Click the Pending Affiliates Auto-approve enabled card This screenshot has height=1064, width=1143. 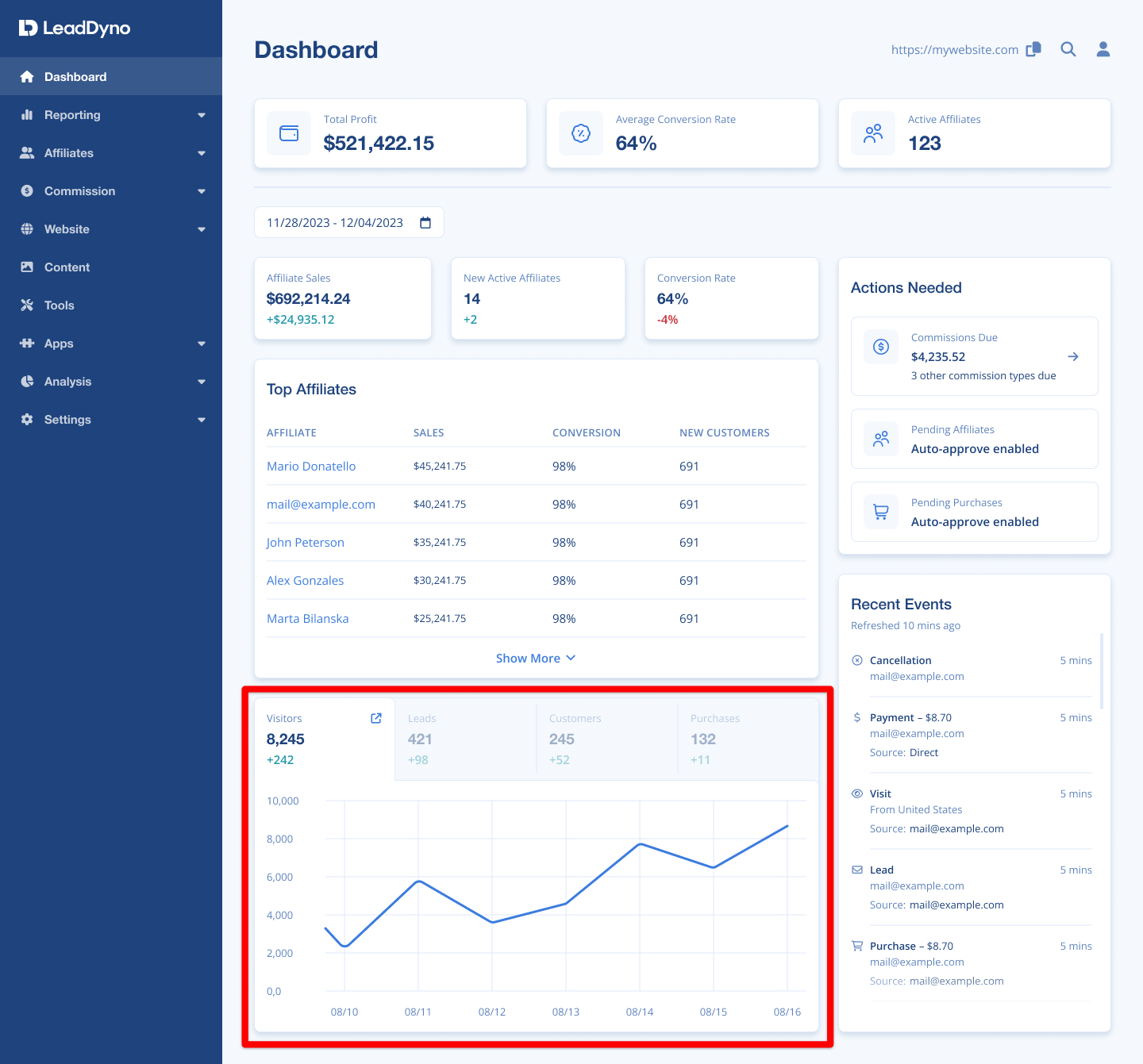975,439
